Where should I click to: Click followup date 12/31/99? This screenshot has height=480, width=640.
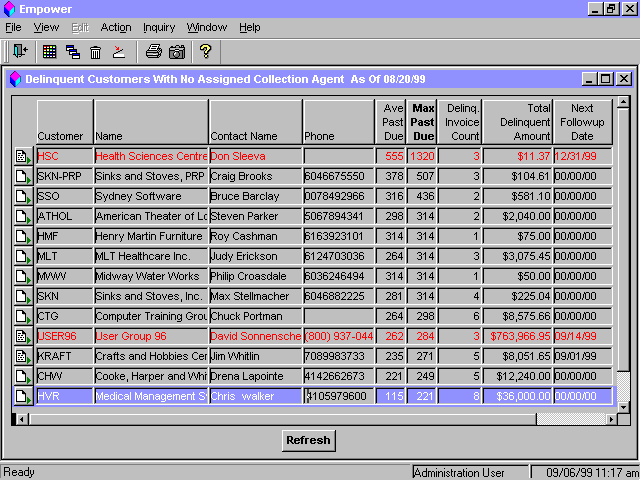point(583,156)
